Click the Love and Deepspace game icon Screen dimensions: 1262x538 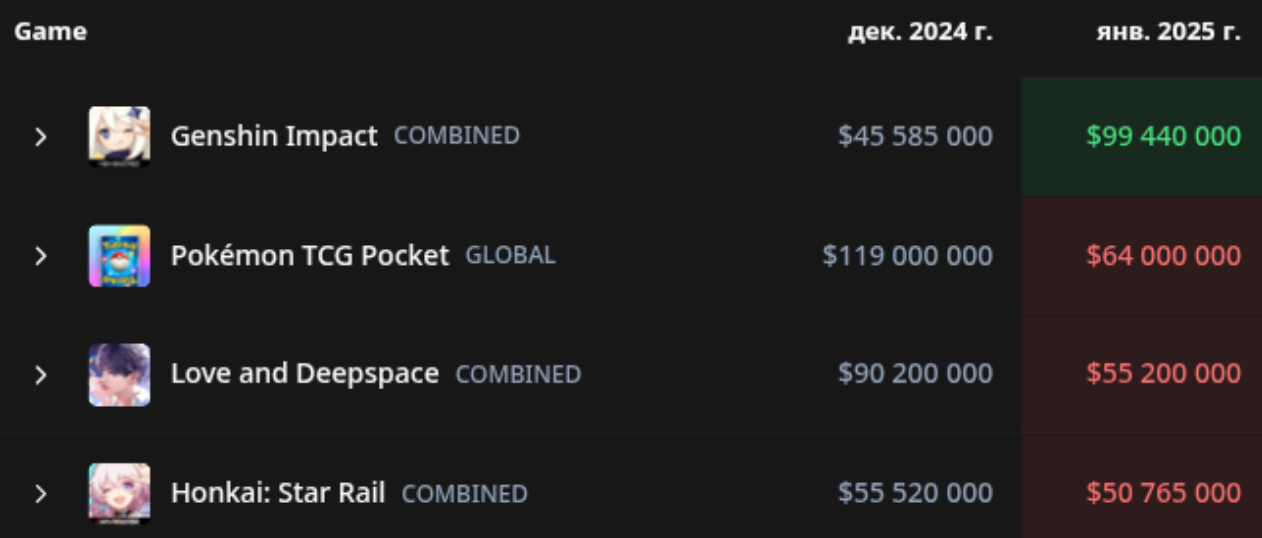click(119, 374)
